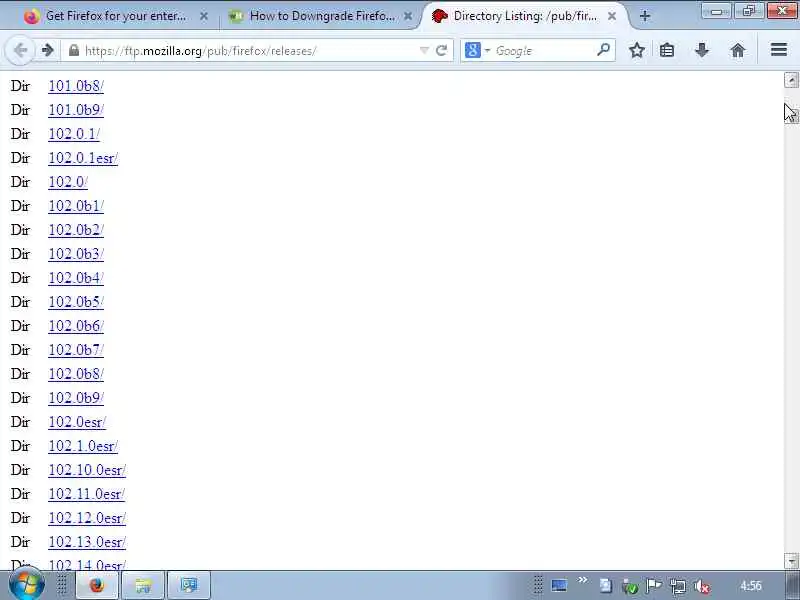Open the third taskbar program button
800x600 pixels.
[189, 585]
